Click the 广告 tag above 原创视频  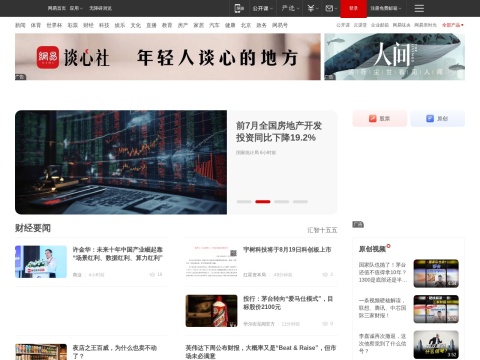pos(358,225)
